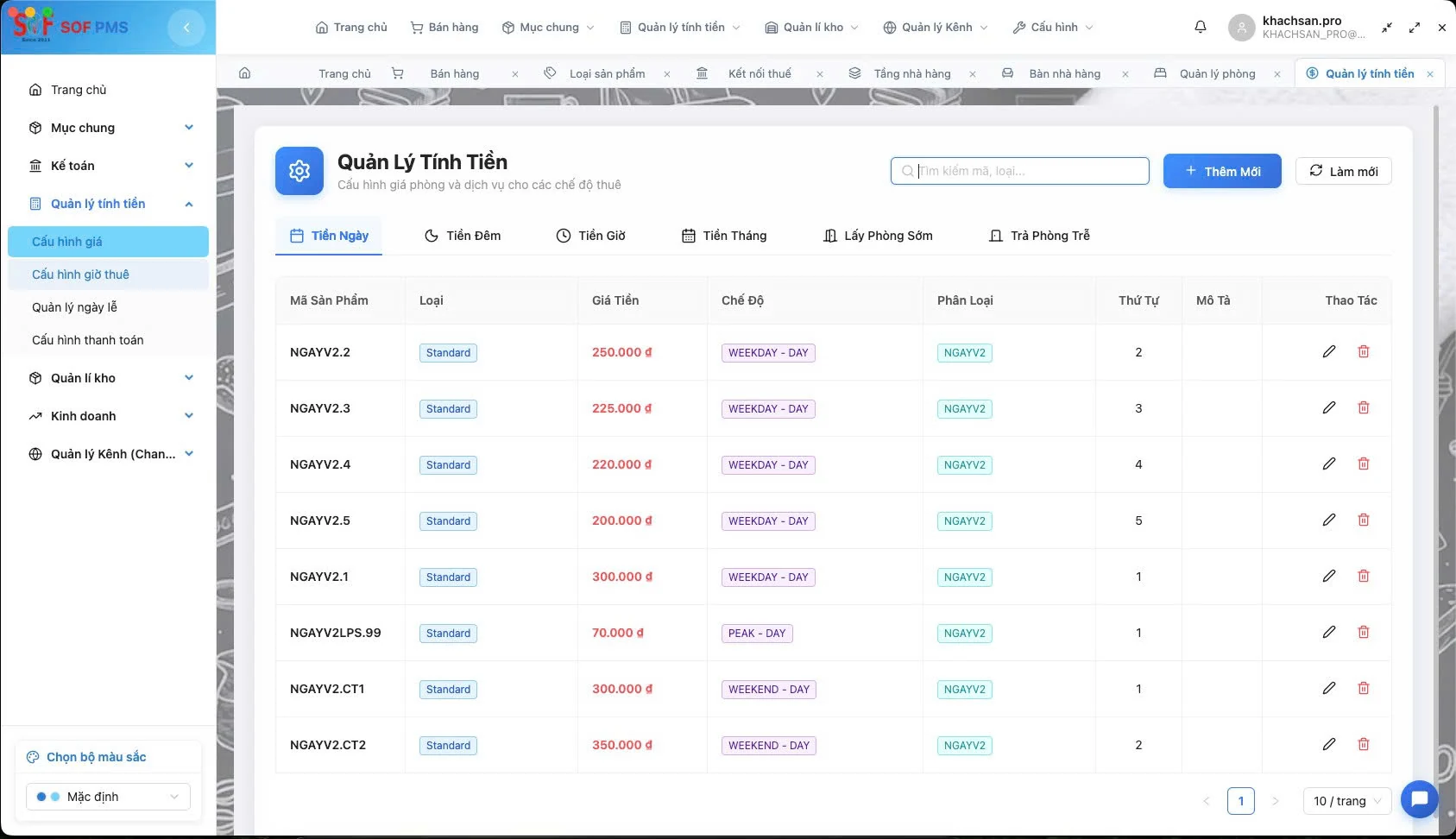
Task: Edit the NGAYV2.CT2 row
Action: [1329, 744]
